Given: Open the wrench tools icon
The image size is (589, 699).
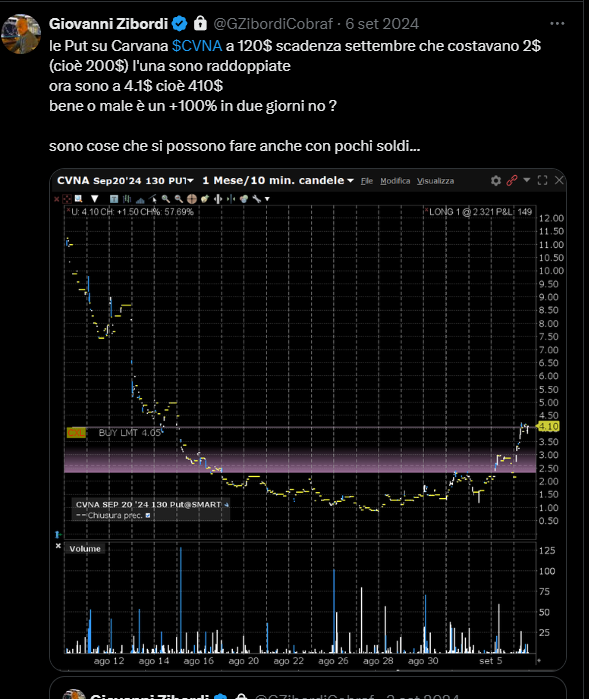Looking at the screenshot, I should pos(257,199).
